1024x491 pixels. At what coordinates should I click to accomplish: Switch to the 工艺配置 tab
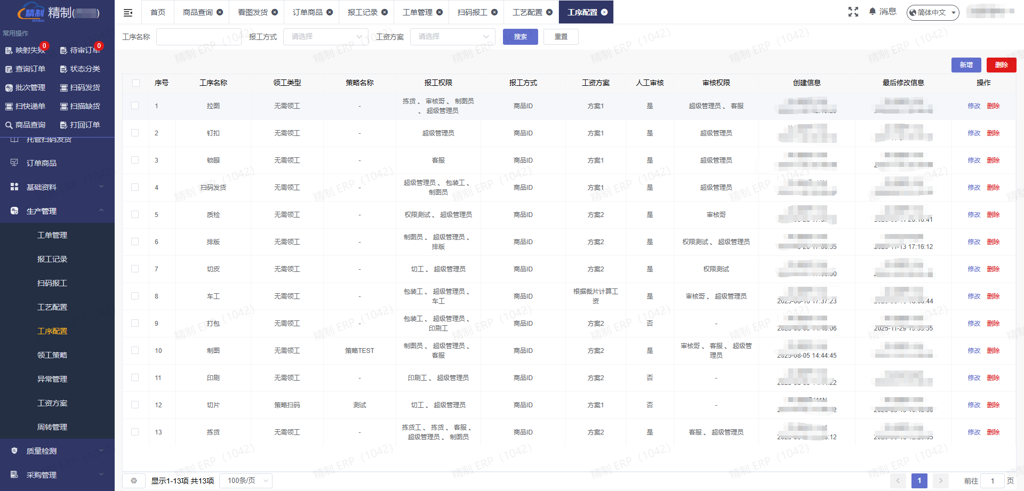tap(526, 12)
